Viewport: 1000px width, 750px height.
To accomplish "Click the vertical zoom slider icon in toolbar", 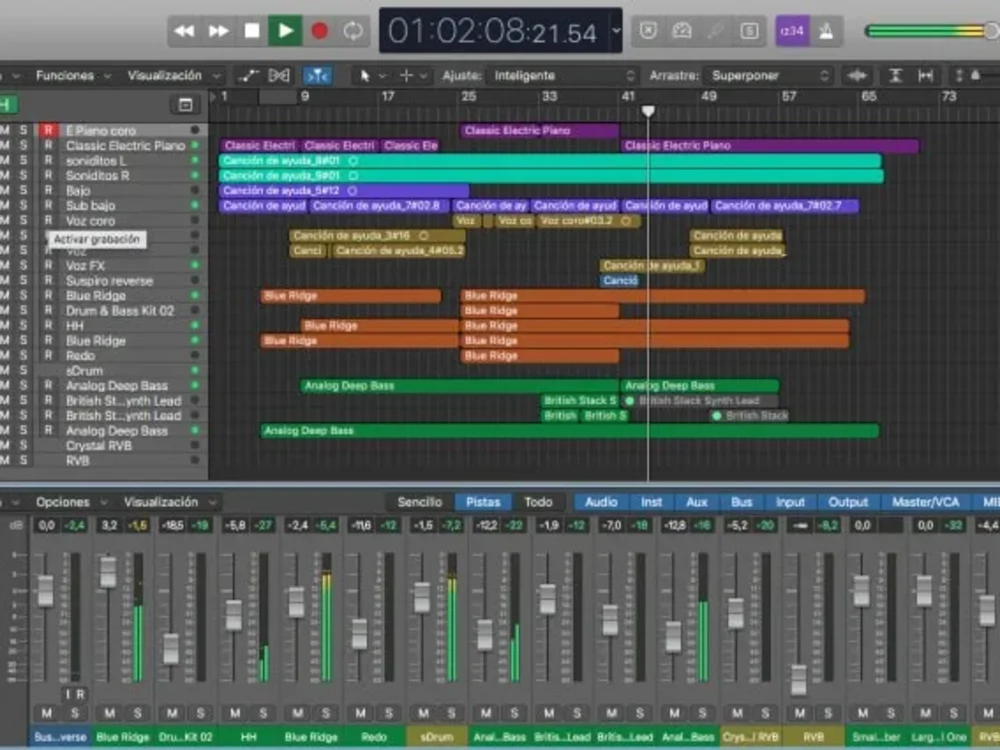I will [959, 76].
